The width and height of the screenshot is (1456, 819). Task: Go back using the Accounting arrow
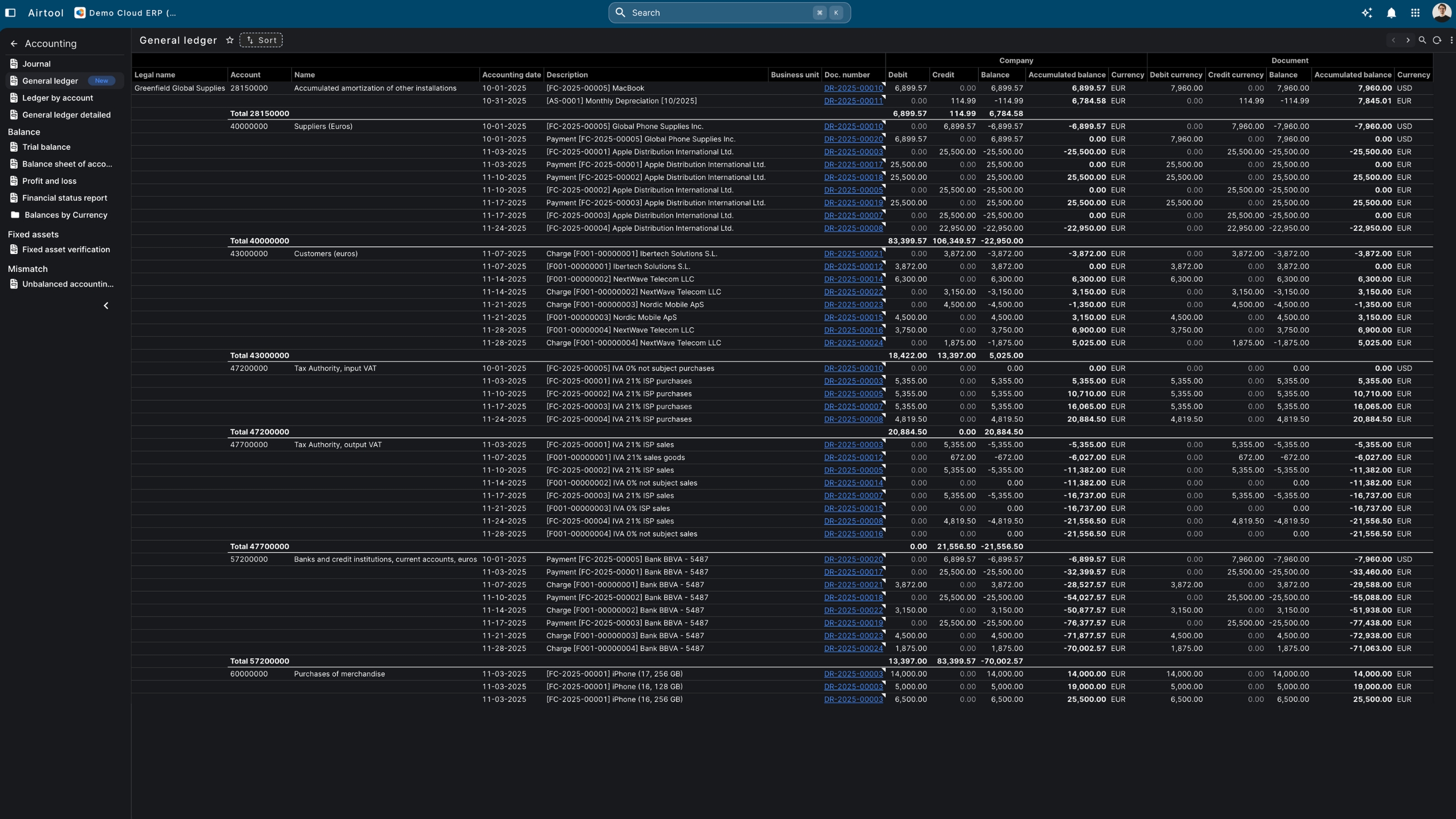point(14,43)
